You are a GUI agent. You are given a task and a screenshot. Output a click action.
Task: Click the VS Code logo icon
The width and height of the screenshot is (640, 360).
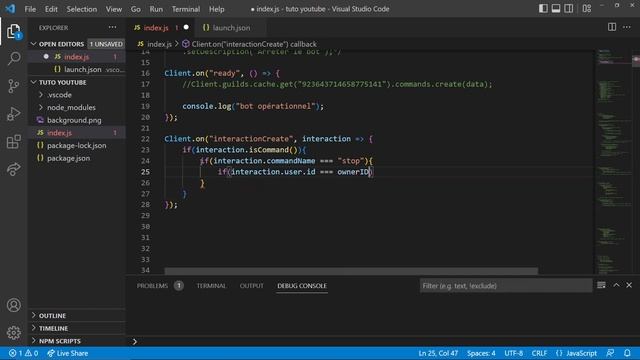(x=10, y=9)
